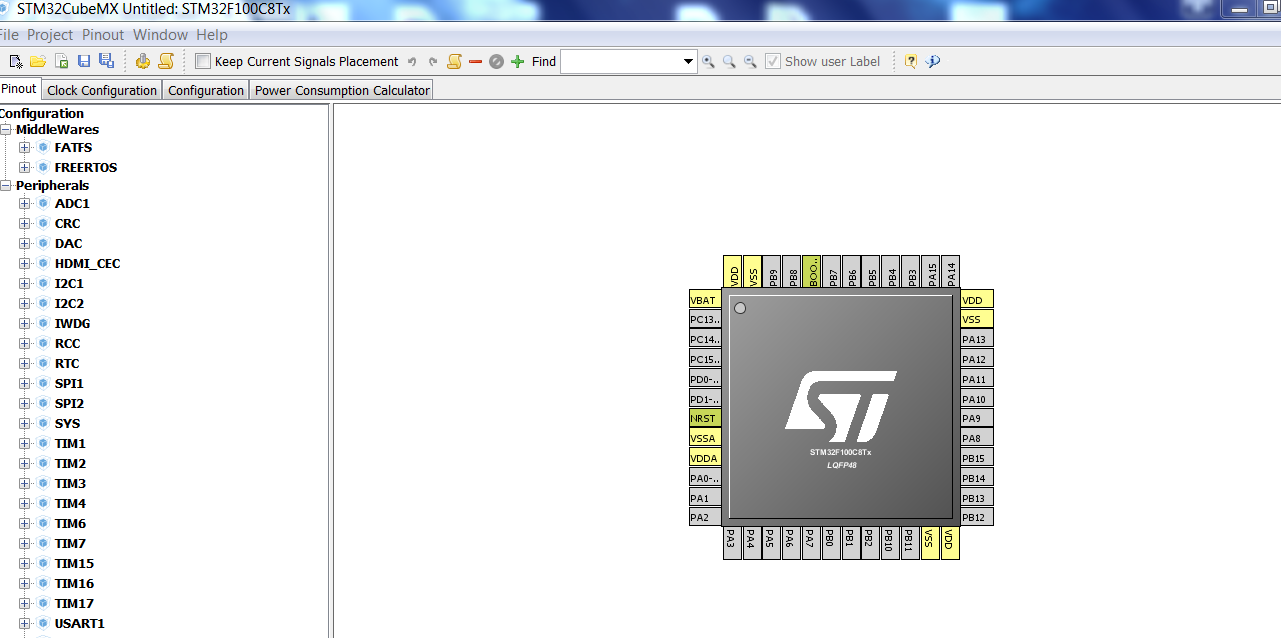Click the NRST pin on chip
This screenshot has width=1281, height=638.
click(705, 418)
